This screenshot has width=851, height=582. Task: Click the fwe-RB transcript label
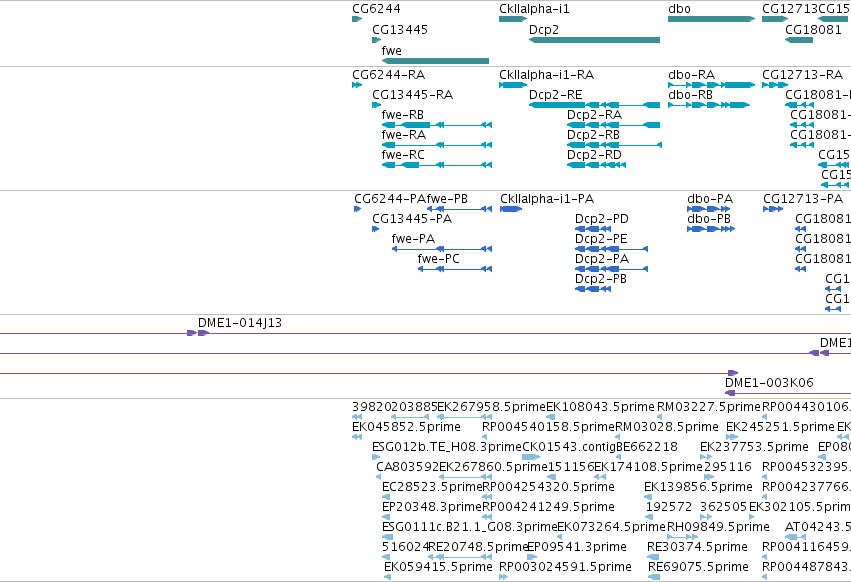point(403,115)
